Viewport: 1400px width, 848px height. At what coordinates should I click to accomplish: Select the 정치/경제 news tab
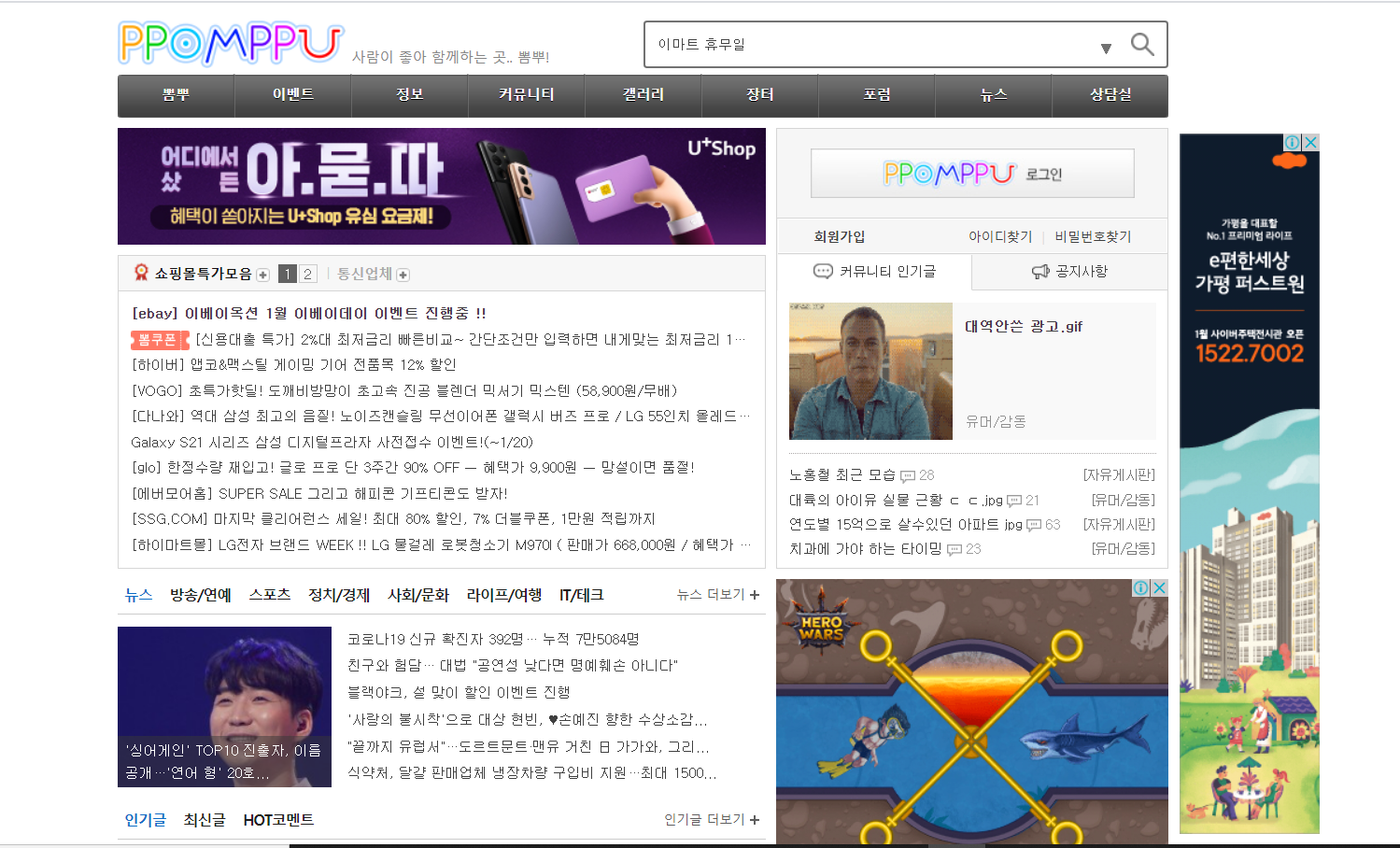point(339,595)
